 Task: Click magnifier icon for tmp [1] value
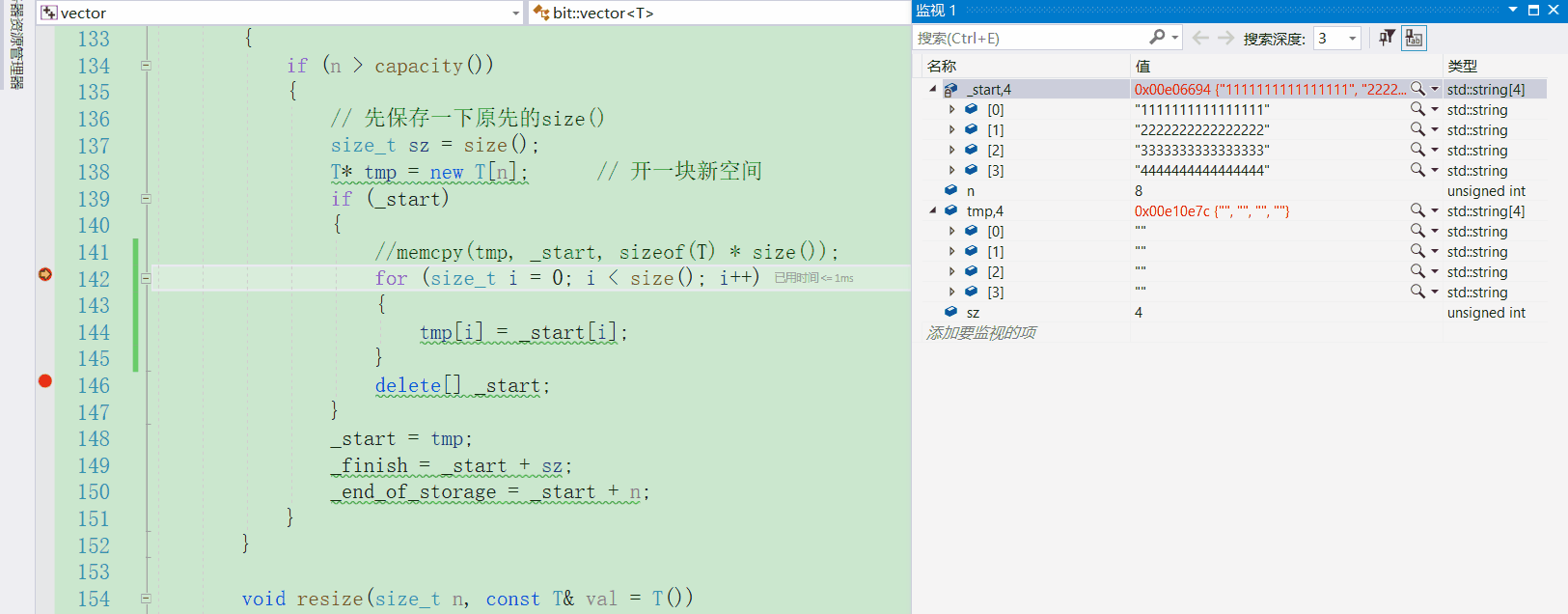click(1417, 251)
